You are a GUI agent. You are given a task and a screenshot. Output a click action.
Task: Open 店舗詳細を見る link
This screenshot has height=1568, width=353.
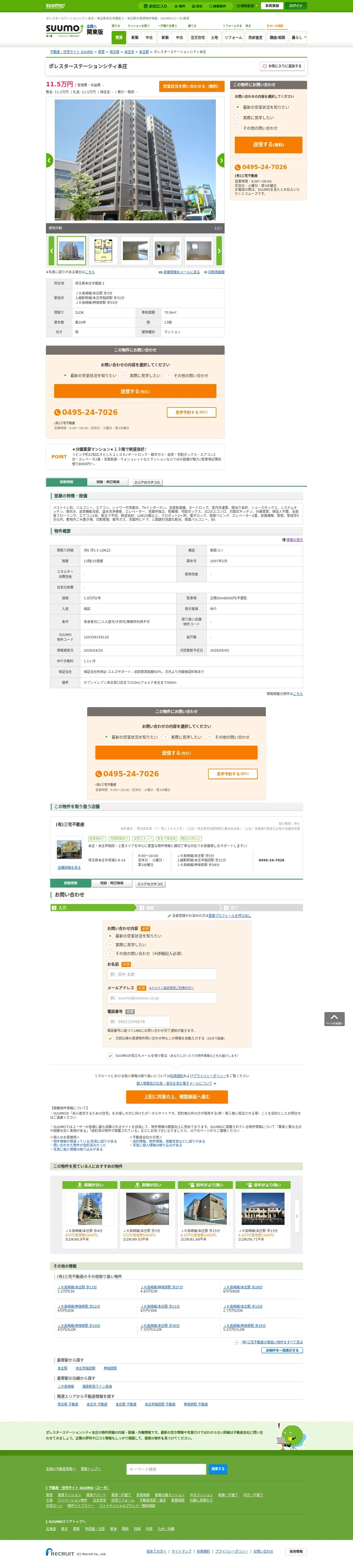(69, 867)
